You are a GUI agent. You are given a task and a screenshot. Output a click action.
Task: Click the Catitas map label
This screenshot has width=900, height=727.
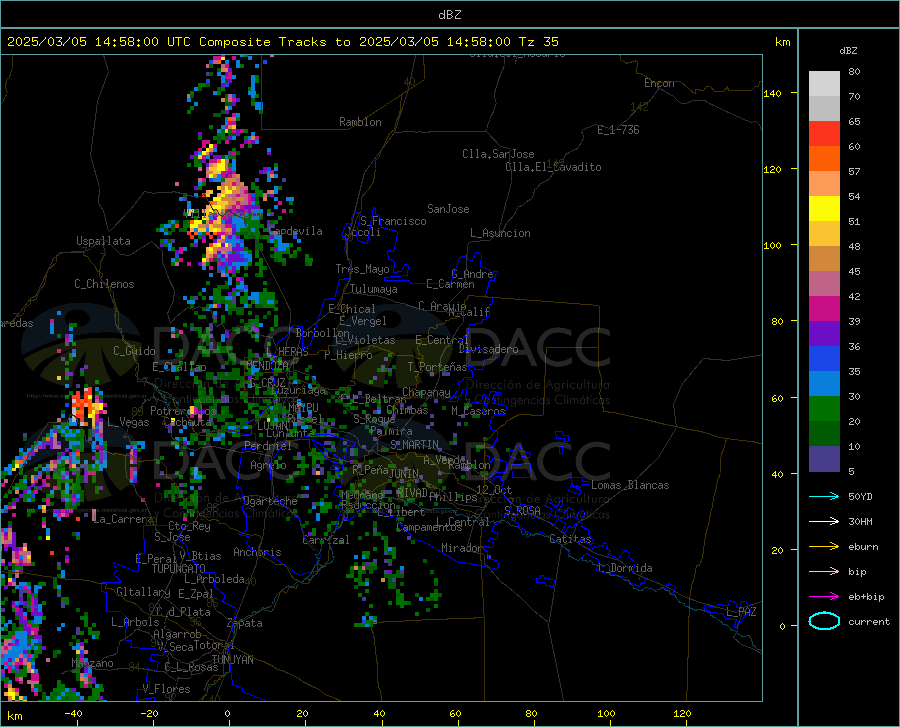[x=570, y=539]
